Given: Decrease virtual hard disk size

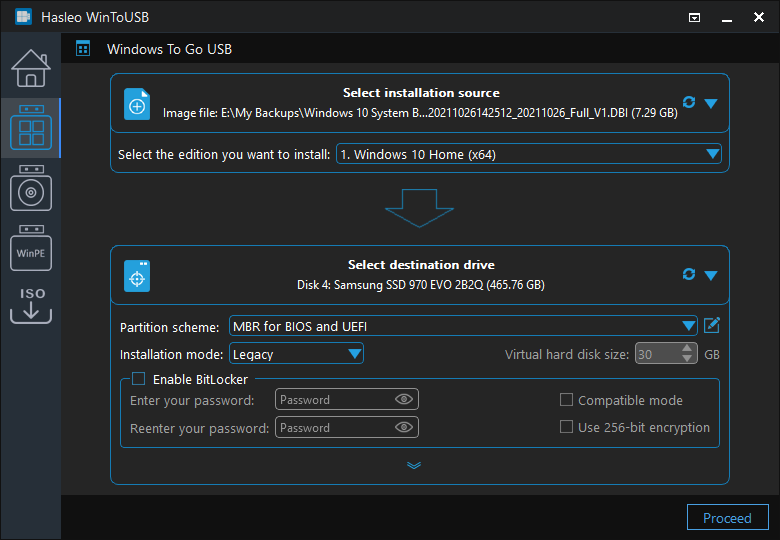Looking at the screenshot, I should click(x=687, y=359).
